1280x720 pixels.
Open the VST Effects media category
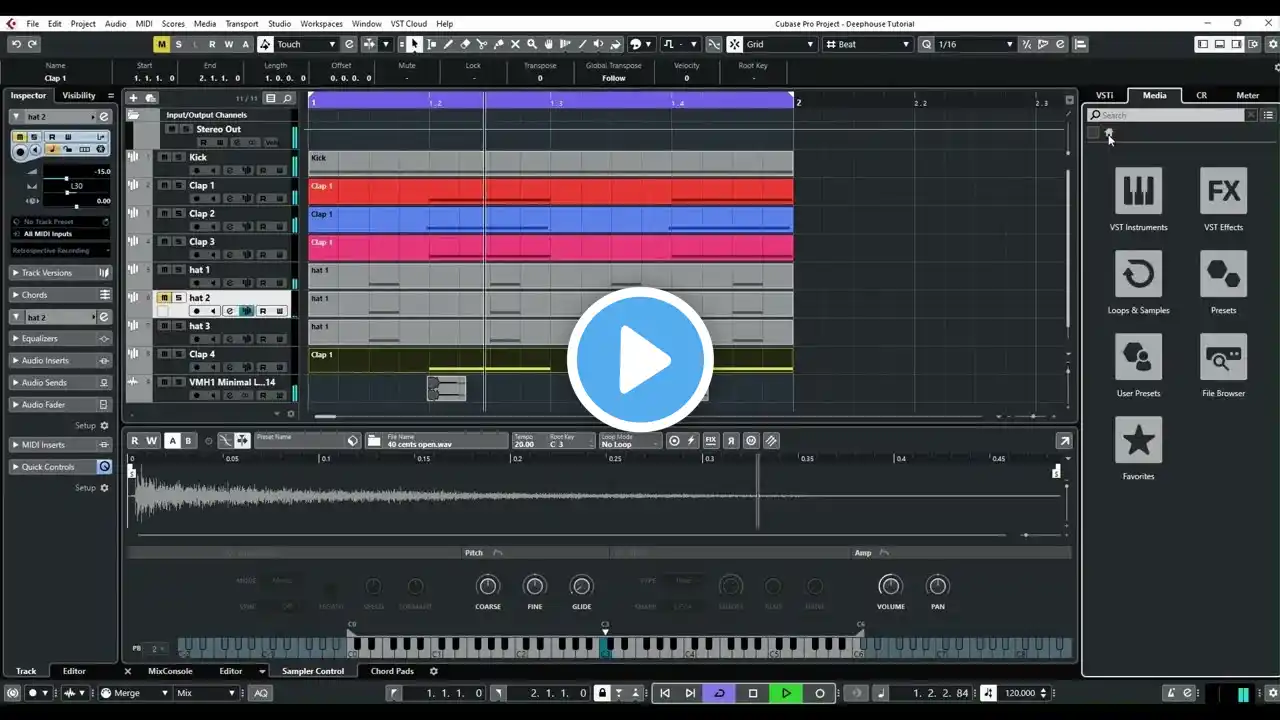click(1223, 190)
